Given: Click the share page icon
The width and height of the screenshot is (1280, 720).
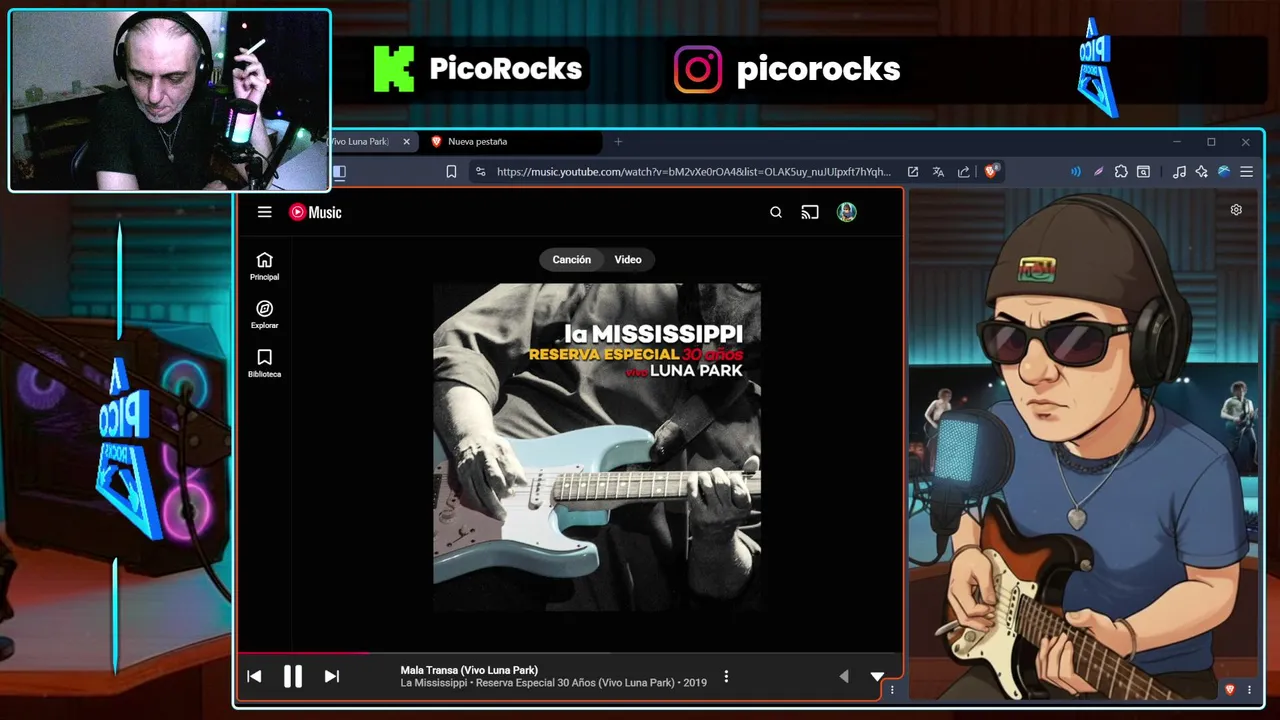Looking at the screenshot, I should [964, 172].
